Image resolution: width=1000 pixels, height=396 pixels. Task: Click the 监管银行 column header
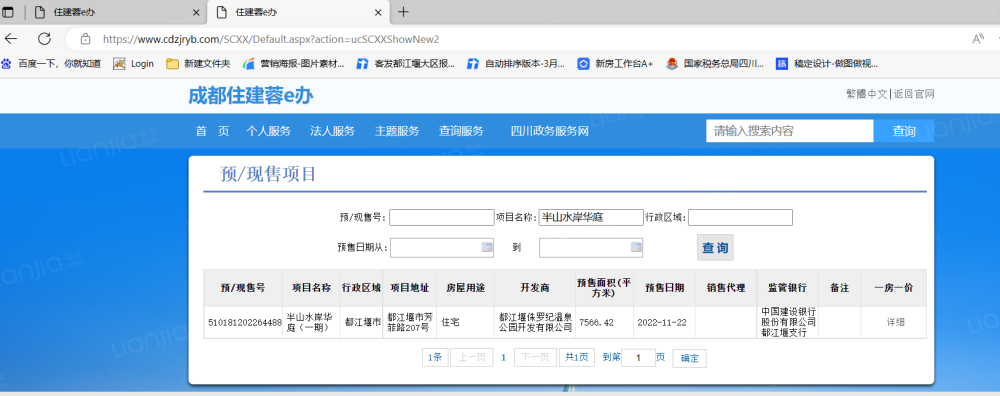(x=788, y=288)
